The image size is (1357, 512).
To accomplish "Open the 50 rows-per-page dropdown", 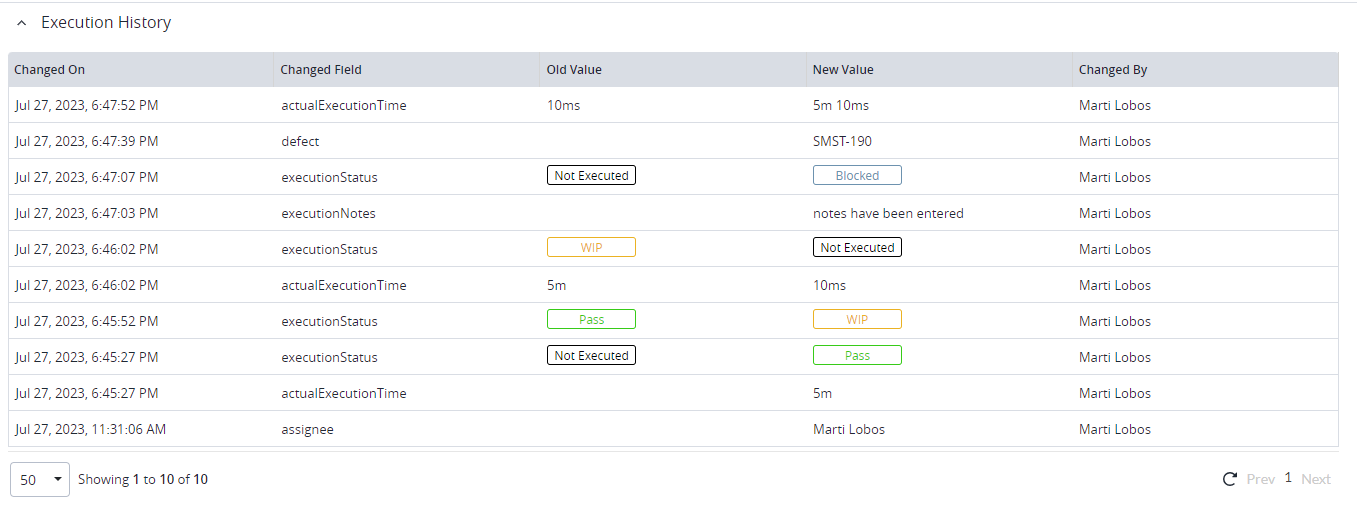I will 40,480.
